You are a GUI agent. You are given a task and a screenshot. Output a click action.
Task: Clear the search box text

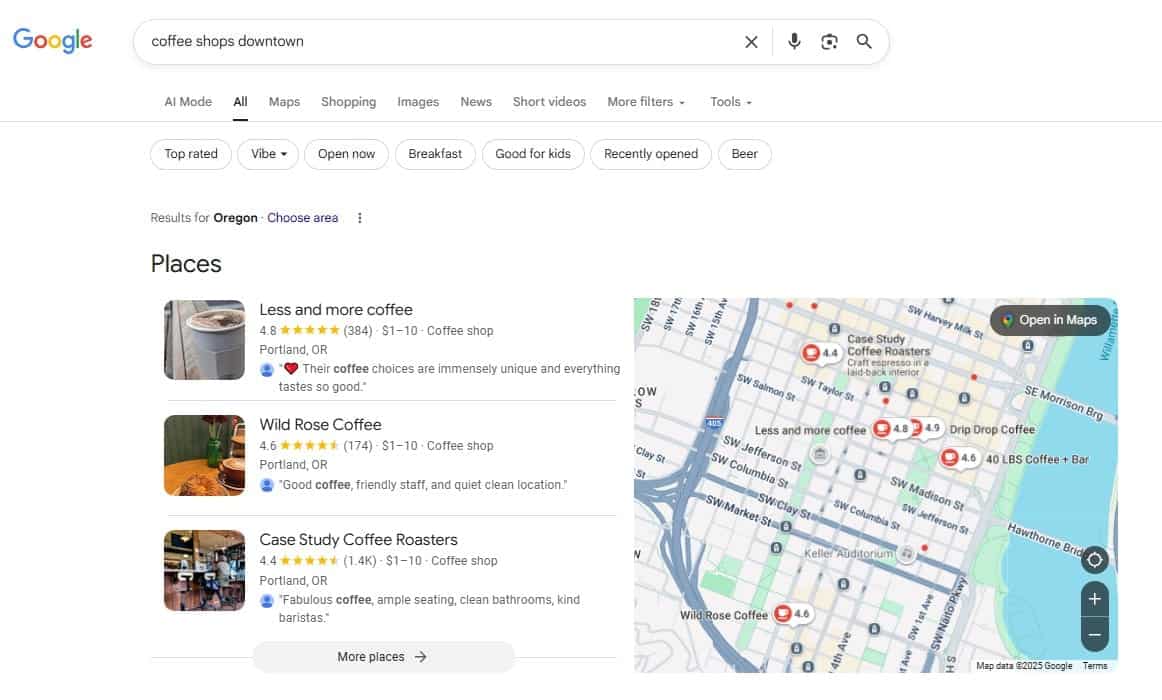pos(751,42)
